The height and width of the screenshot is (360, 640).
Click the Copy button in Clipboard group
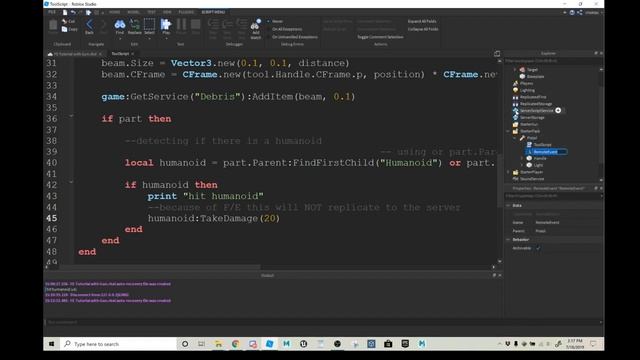coord(69,29)
